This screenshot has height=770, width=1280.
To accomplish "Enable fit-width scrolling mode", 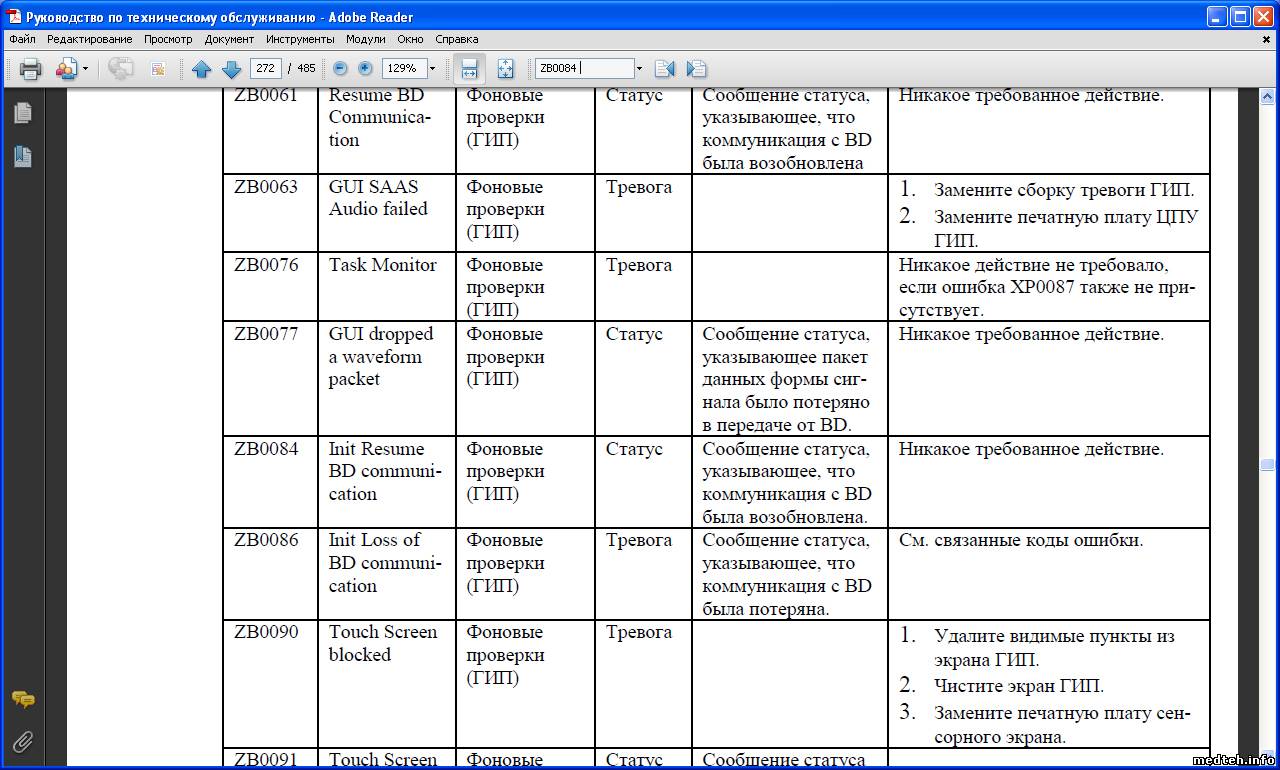I will point(469,69).
